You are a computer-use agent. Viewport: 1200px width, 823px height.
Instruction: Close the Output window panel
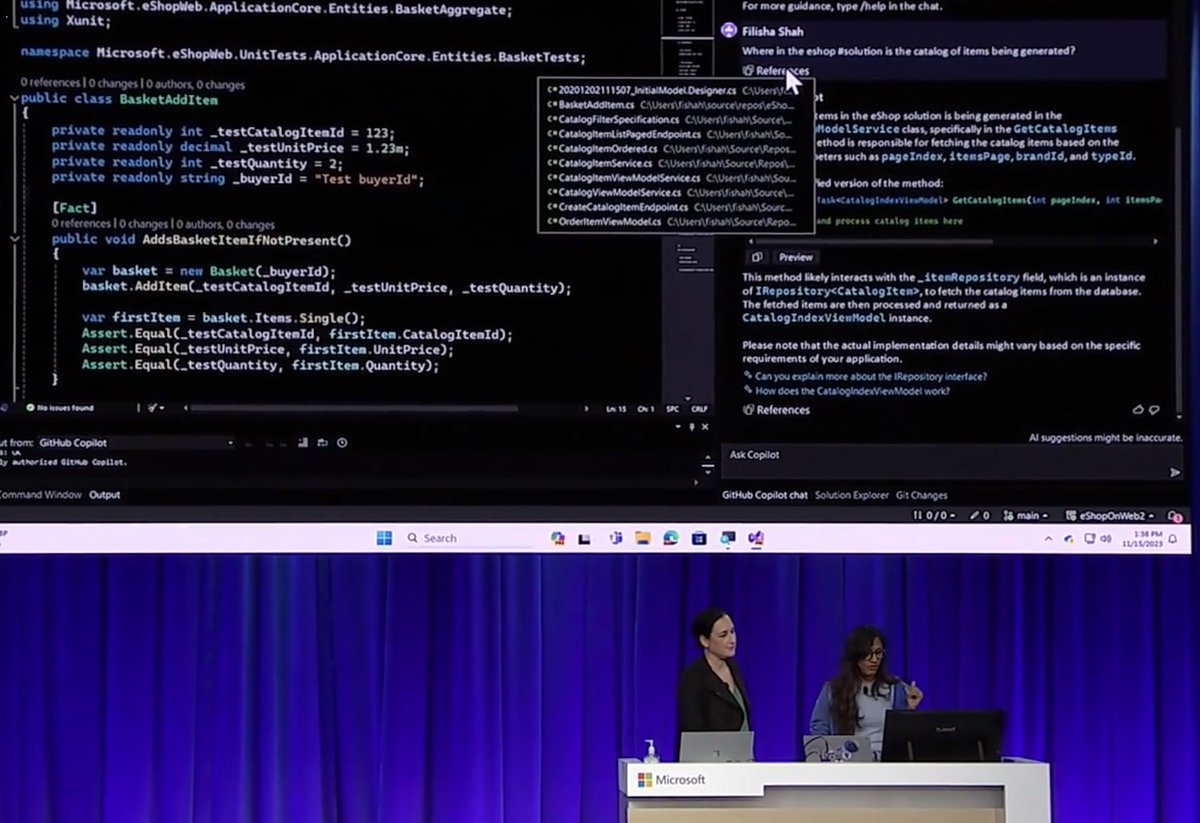[704, 427]
